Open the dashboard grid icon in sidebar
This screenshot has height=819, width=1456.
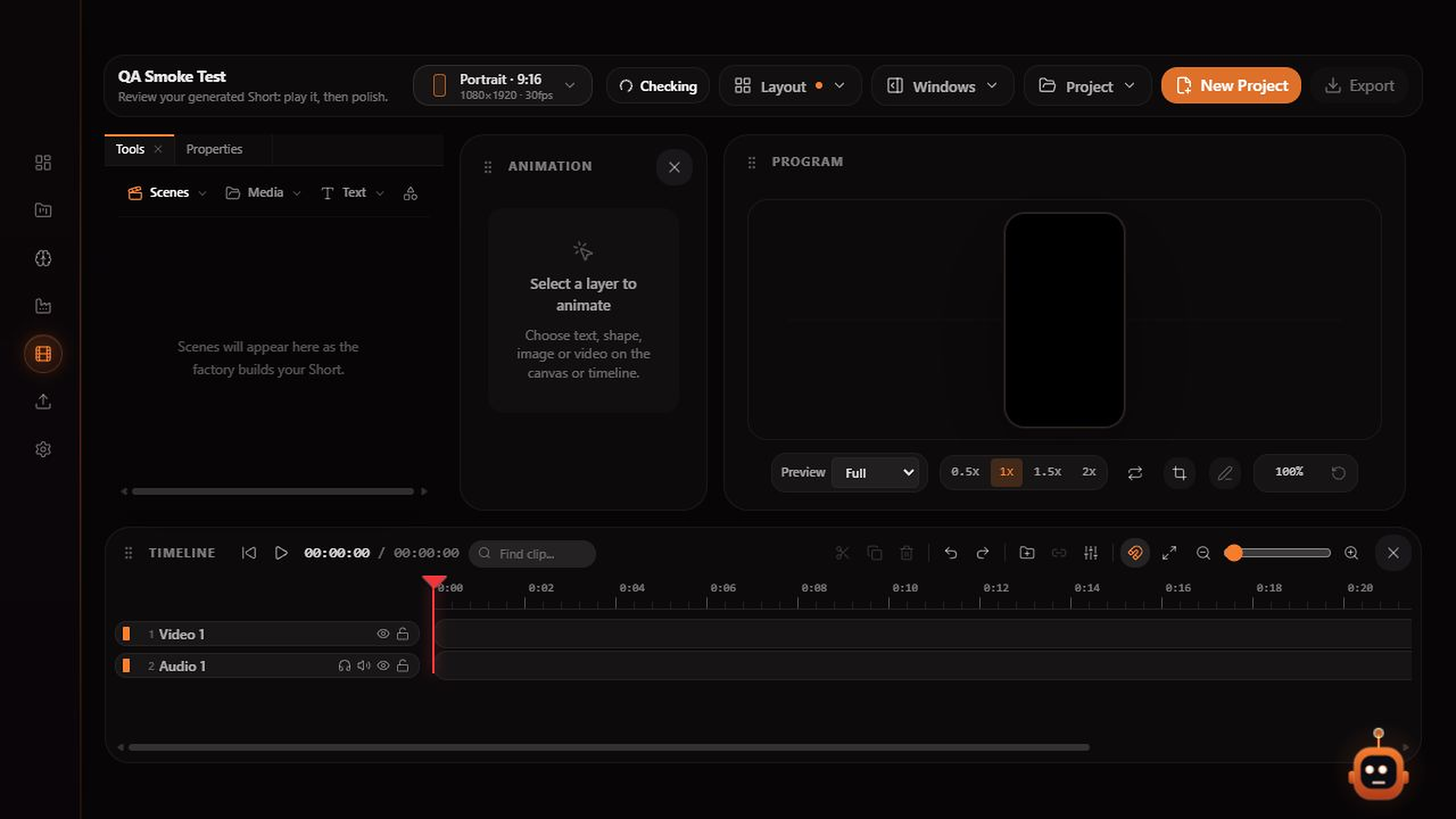[43, 163]
